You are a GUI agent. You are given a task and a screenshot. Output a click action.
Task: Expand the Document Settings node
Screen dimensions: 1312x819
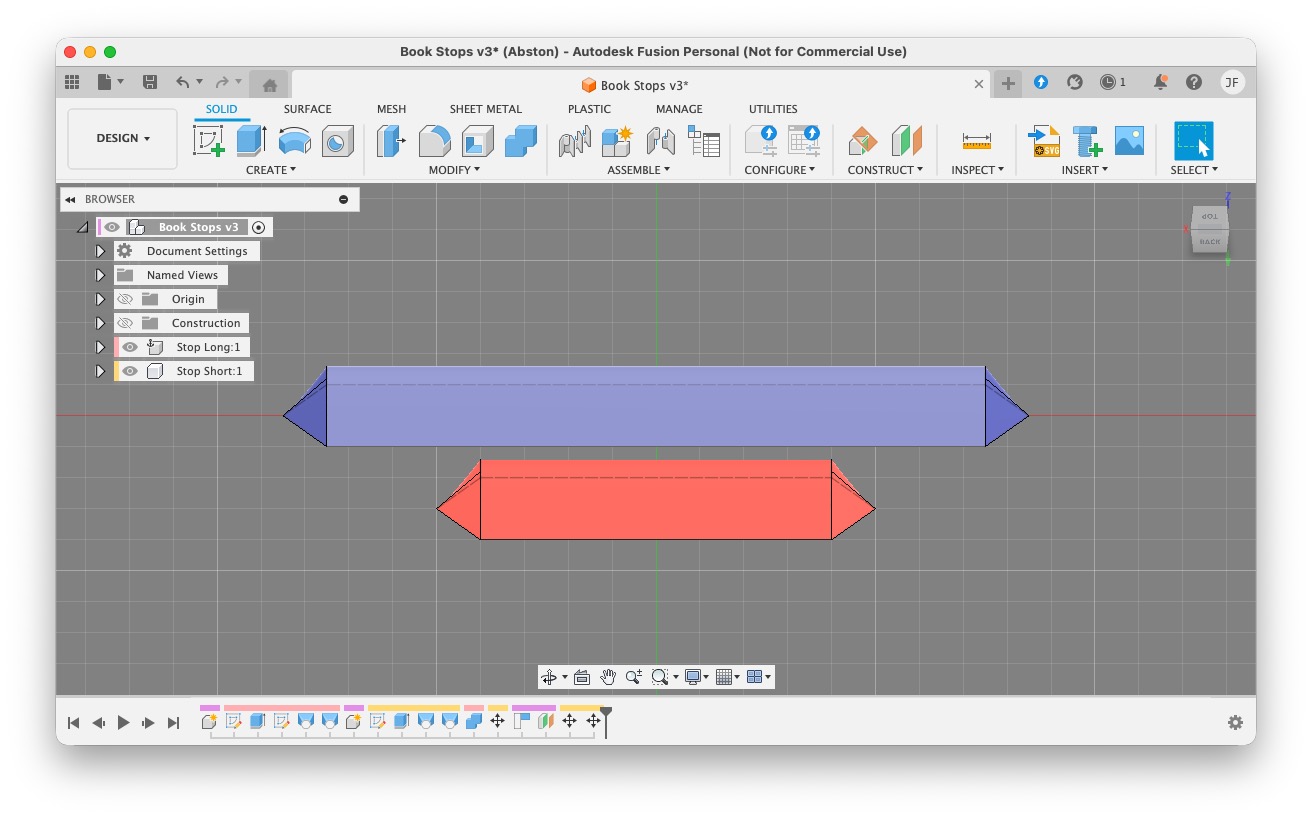point(100,251)
